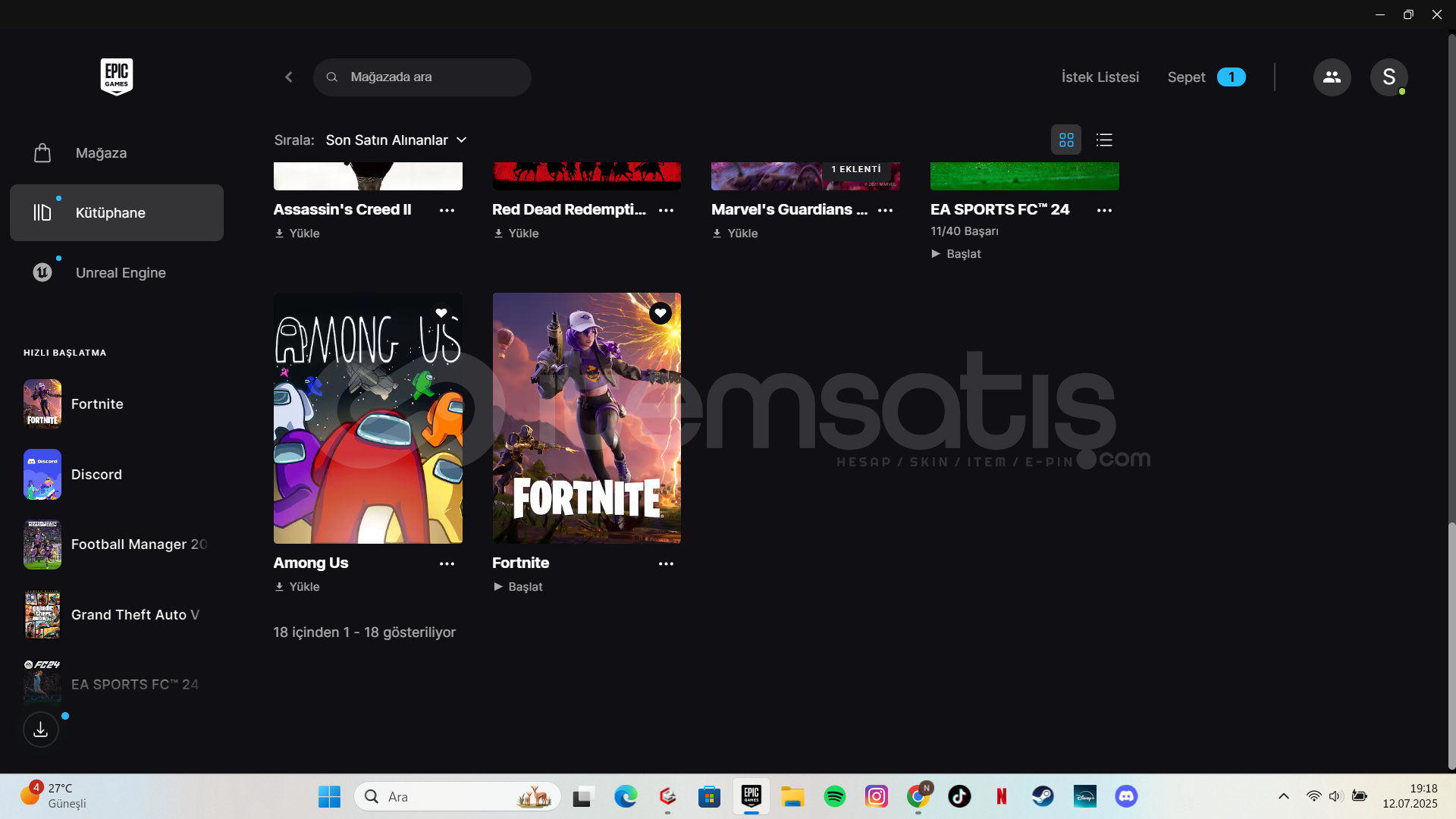1456x819 pixels.
Task: Open Unreal Engine section
Action: pyautogui.click(x=117, y=273)
